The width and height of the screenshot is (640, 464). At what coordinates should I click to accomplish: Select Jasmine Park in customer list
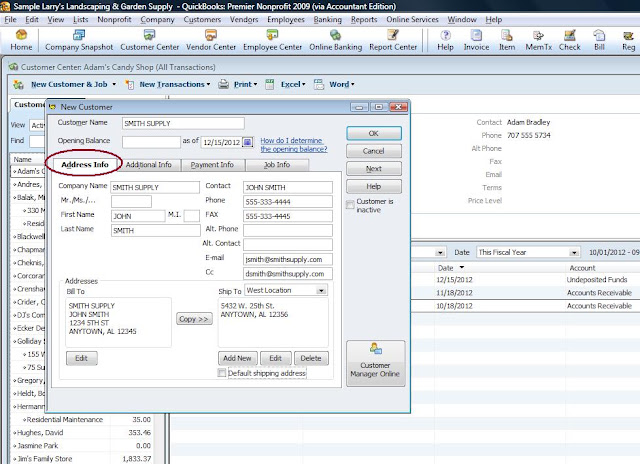[x=82, y=446]
